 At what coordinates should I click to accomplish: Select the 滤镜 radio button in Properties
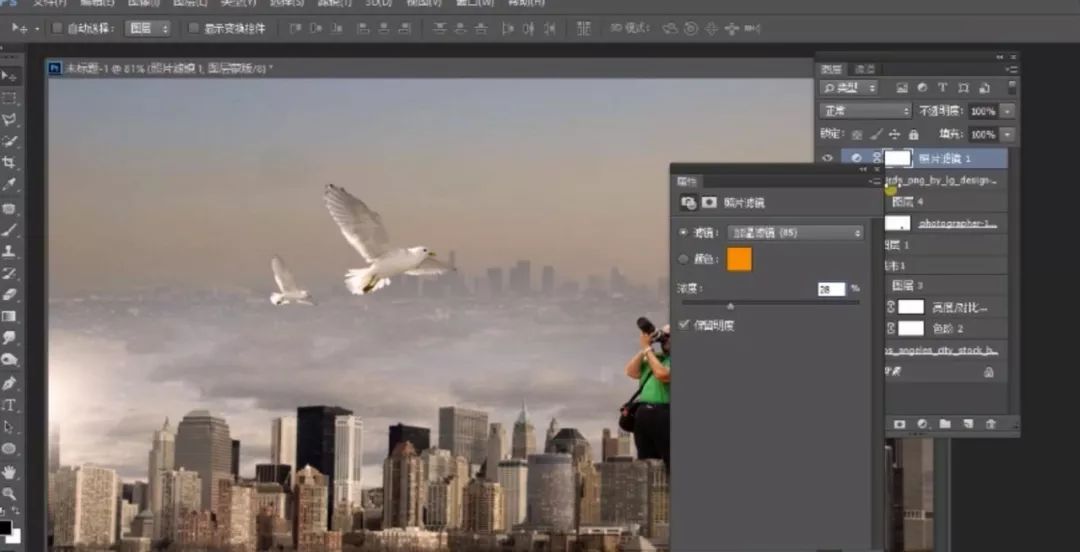pyautogui.click(x=683, y=233)
